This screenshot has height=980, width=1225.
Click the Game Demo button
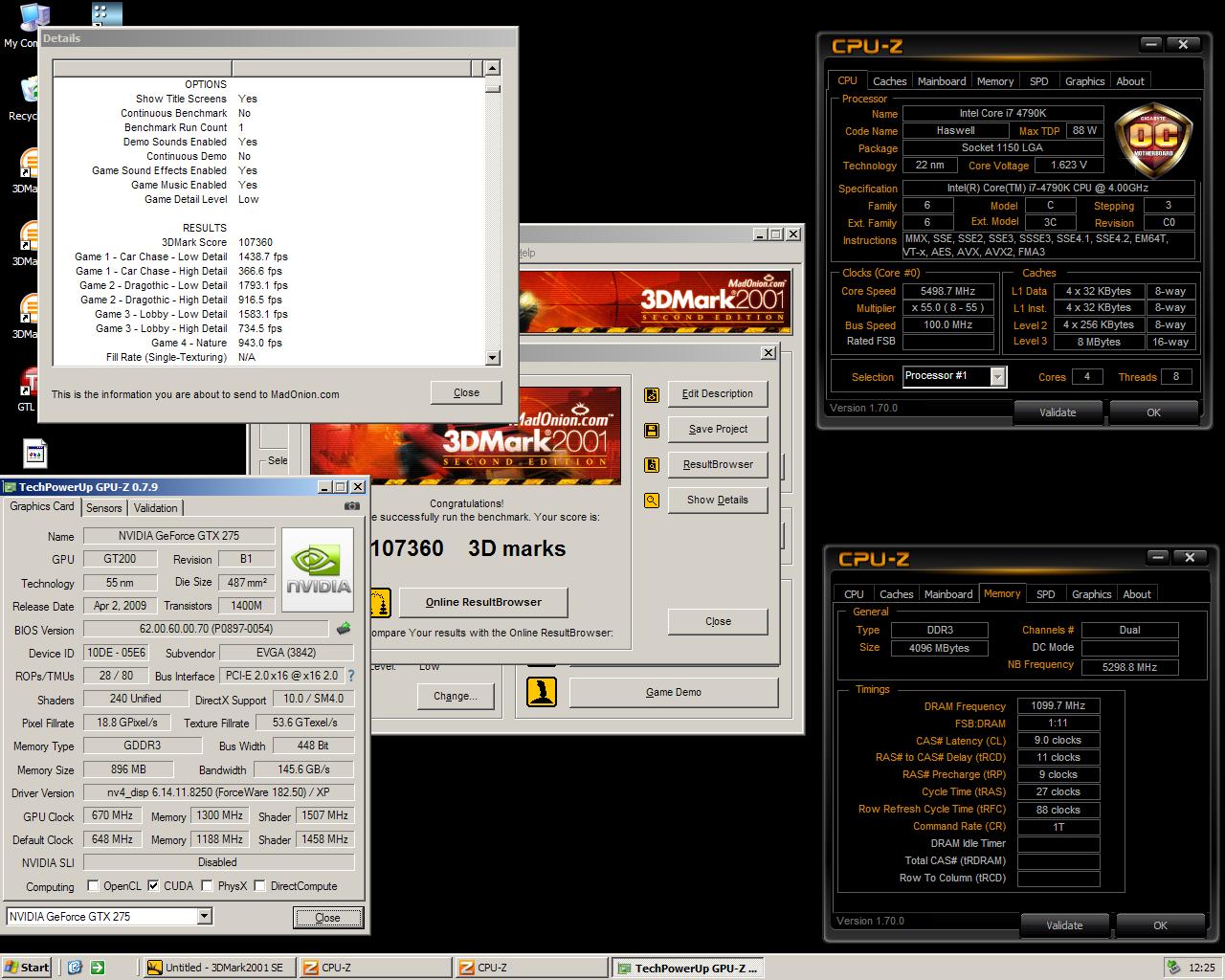pos(674,692)
